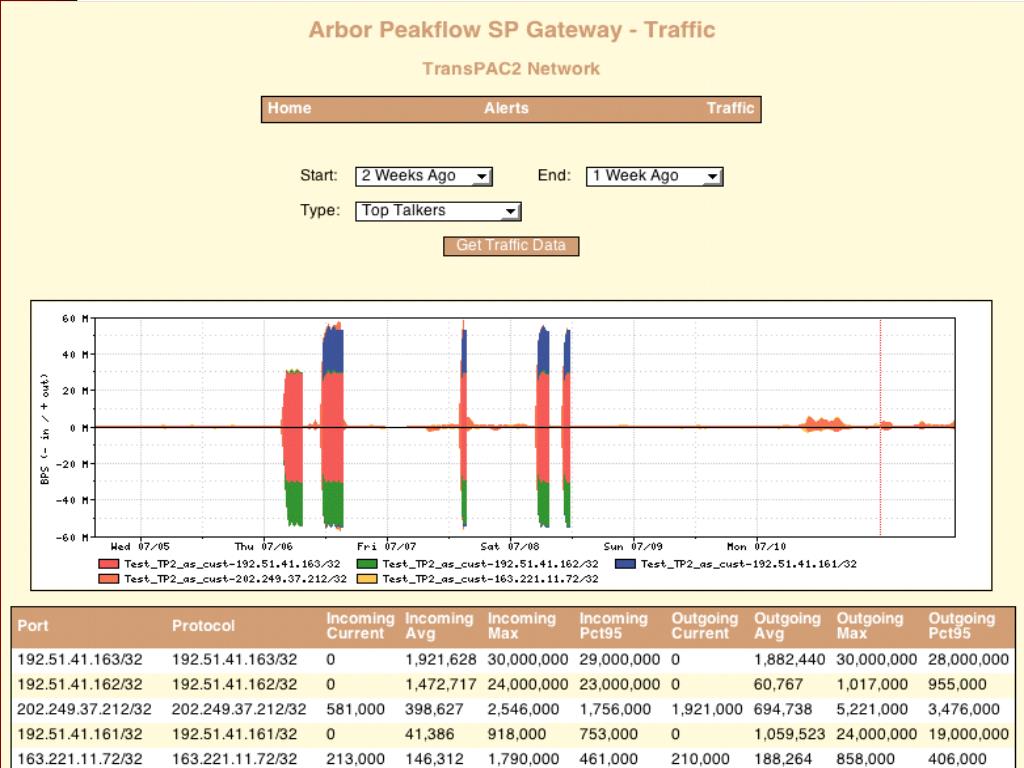The width and height of the screenshot is (1024, 768).
Task: Open the Traffic navigation link
Action: 730,108
